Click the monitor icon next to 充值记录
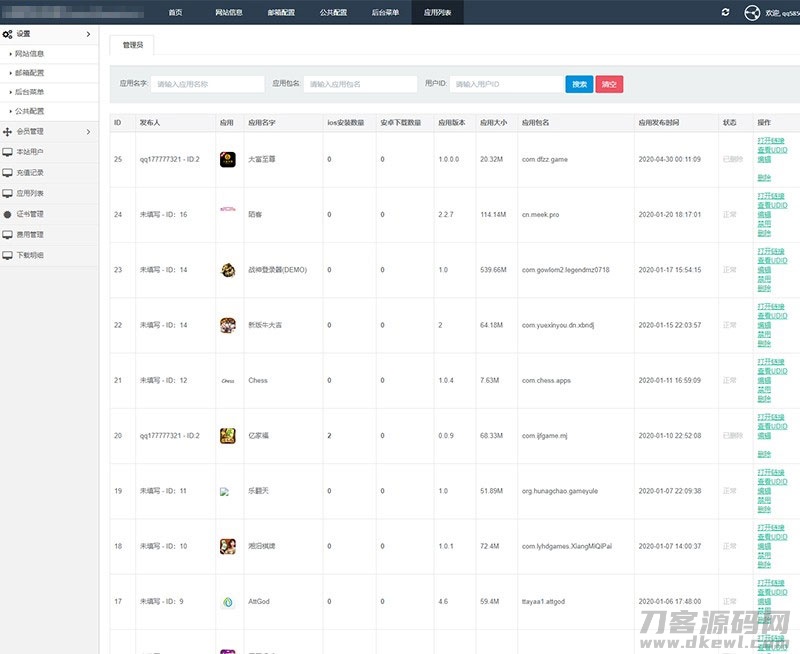Screen dimensions: 800x654 pyautogui.click(x=8, y=172)
